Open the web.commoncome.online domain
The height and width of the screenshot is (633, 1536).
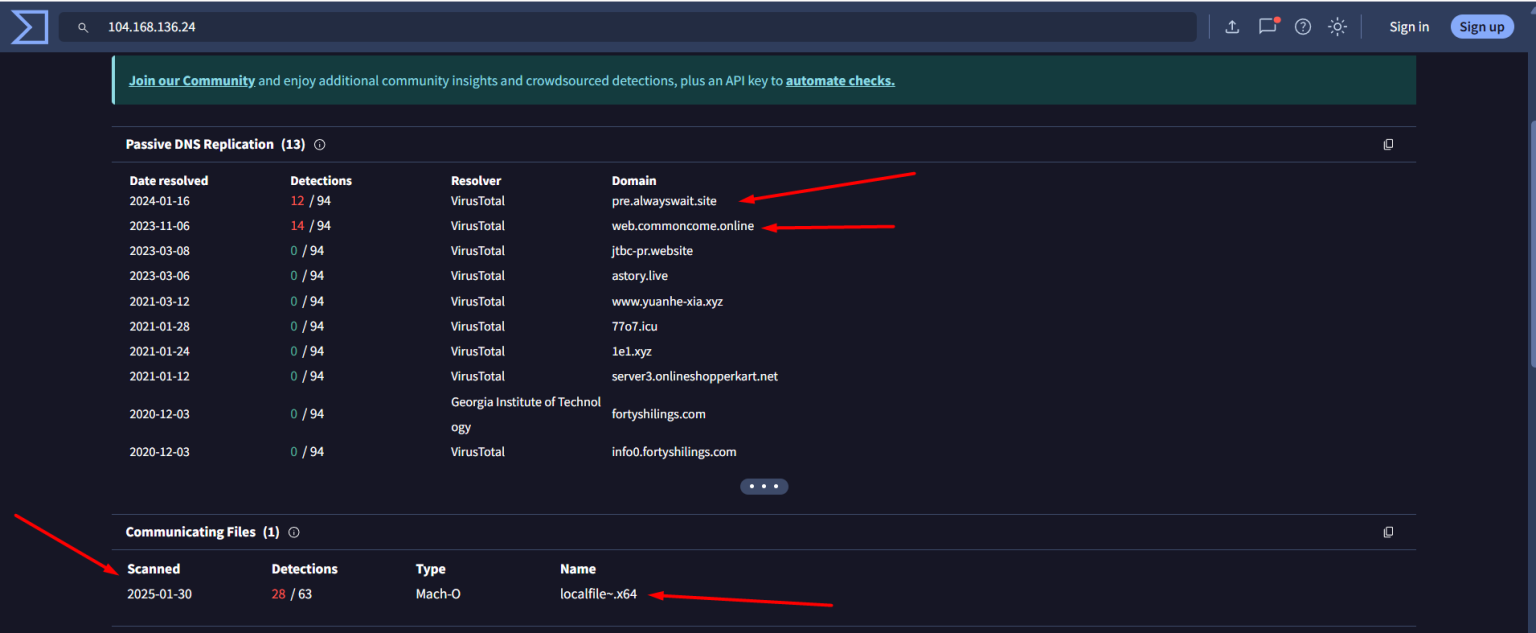[683, 225]
